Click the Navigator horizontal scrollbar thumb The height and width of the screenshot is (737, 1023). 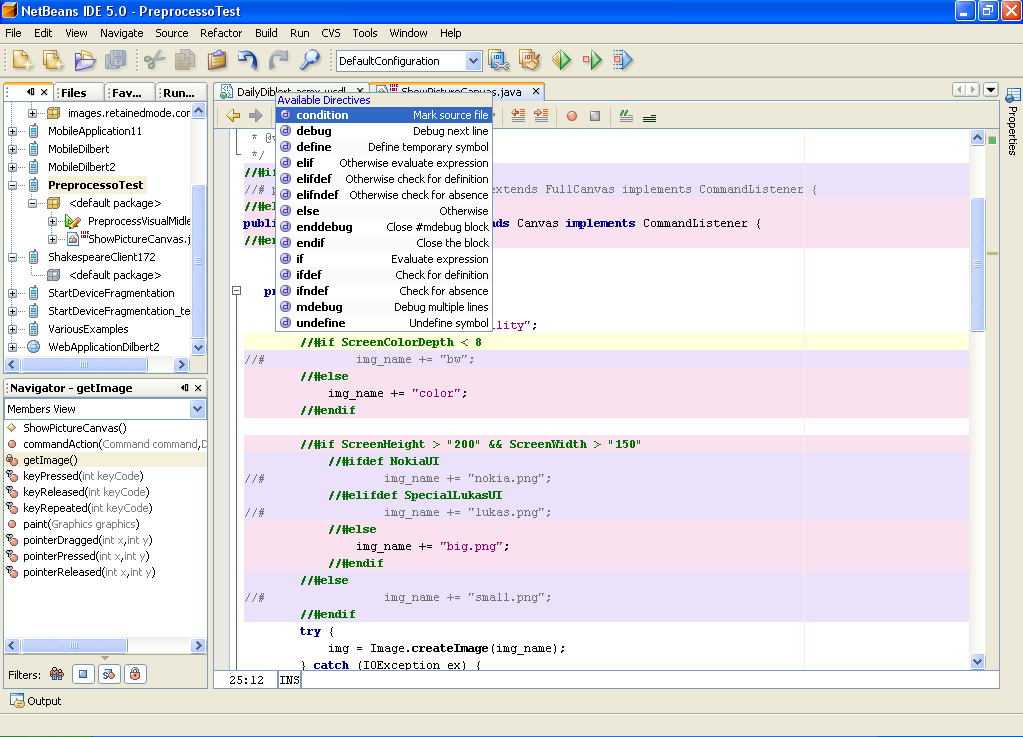click(x=74, y=646)
